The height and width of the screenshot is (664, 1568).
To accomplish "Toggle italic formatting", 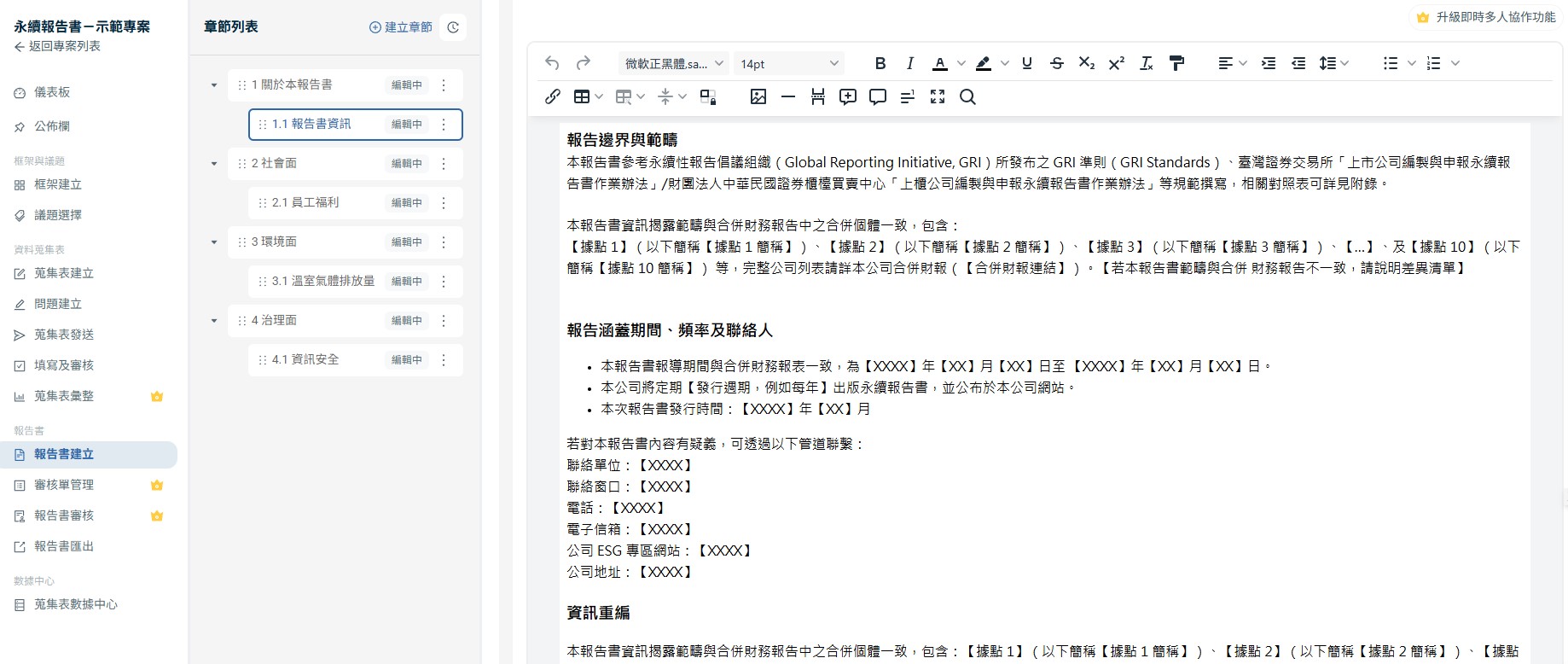I will pyautogui.click(x=910, y=63).
